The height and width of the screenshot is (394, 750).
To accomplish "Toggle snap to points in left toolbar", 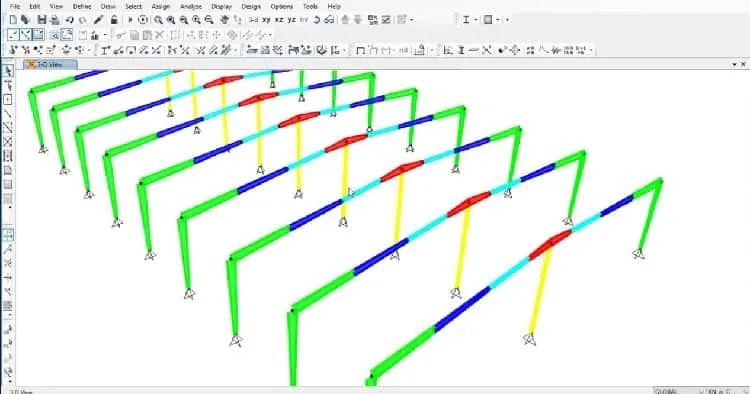I will [8, 235].
